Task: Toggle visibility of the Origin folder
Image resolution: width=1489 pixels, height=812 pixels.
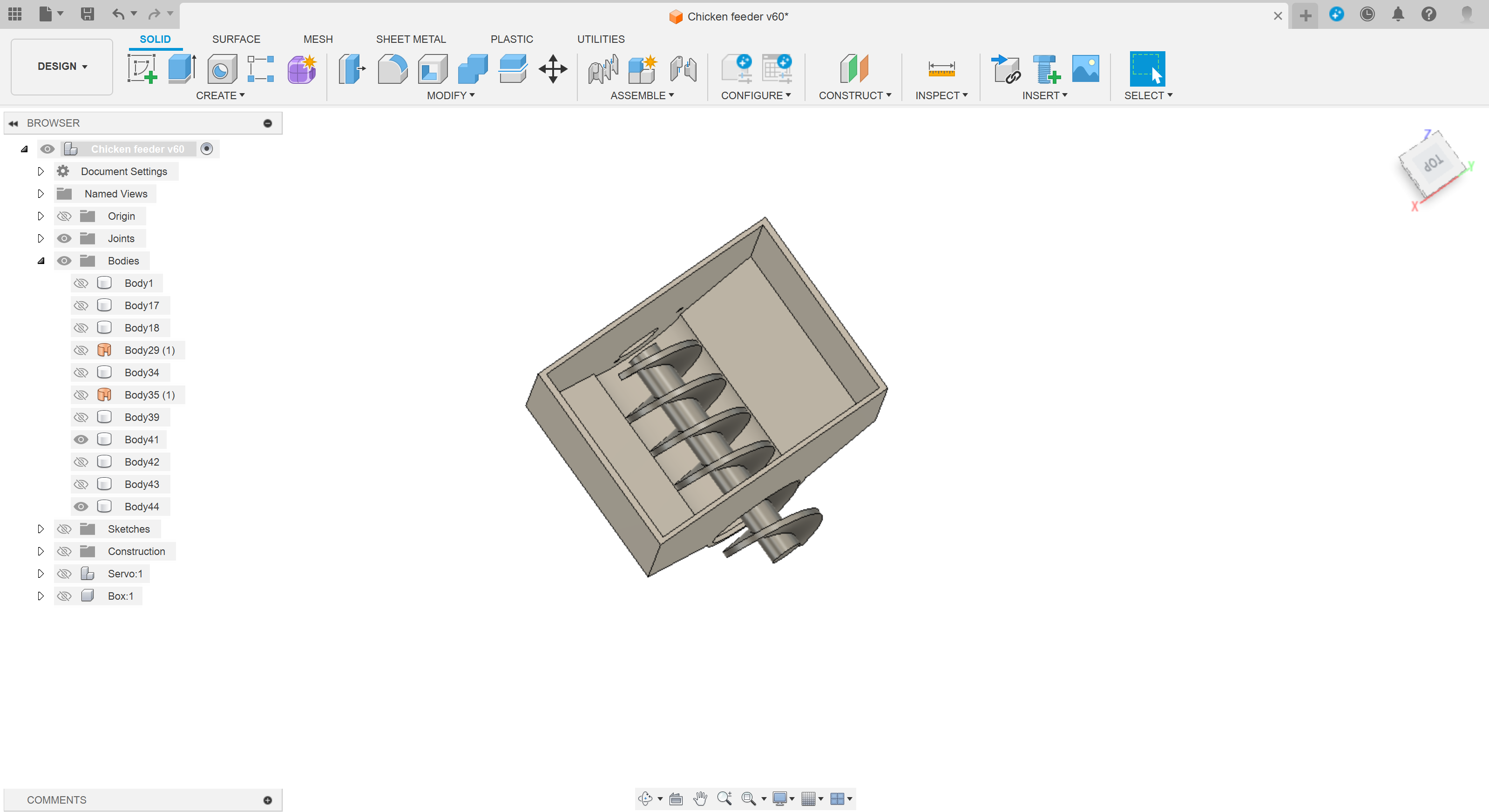Action: pos(64,216)
